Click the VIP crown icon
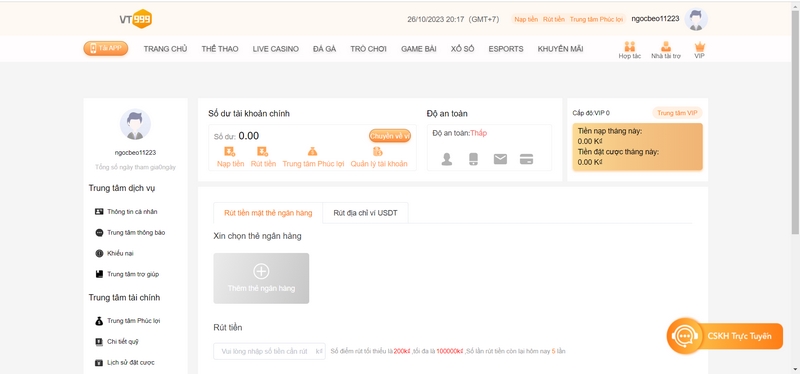 click(699, 46)
